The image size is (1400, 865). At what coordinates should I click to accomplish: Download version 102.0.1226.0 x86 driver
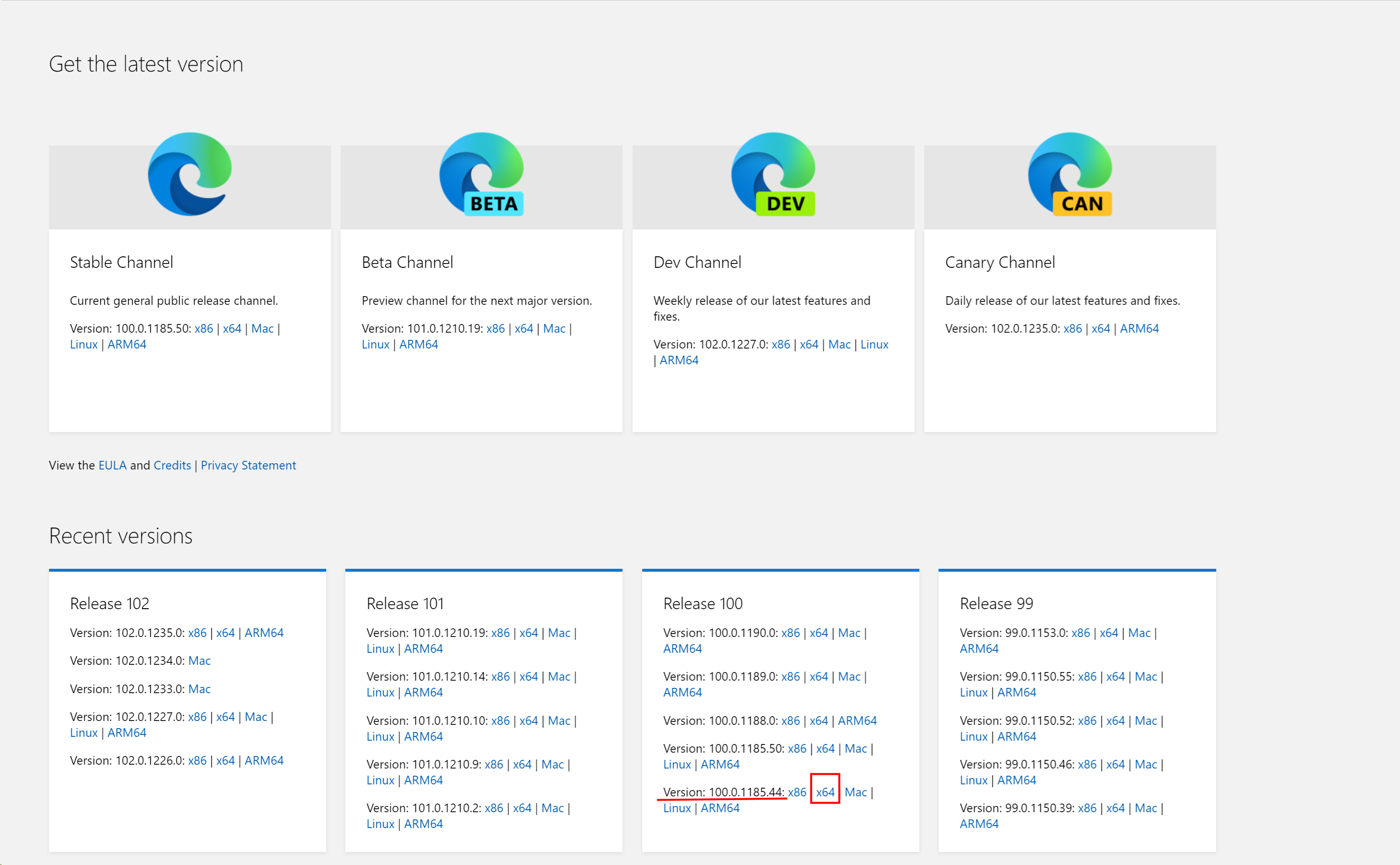pyautogui.click(x=197, y=761)
